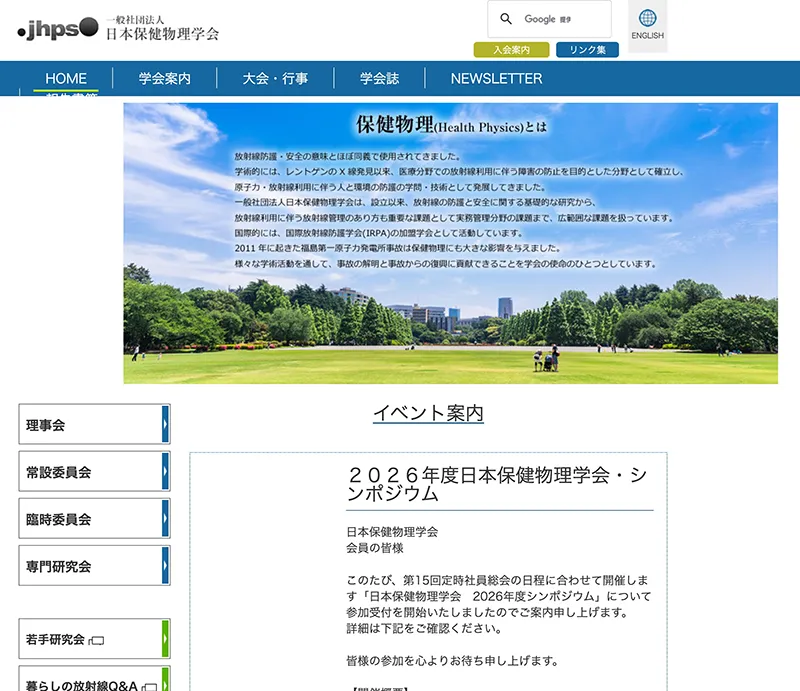Click the arrow chevron on 常設委員会 button

pos(165,471)
